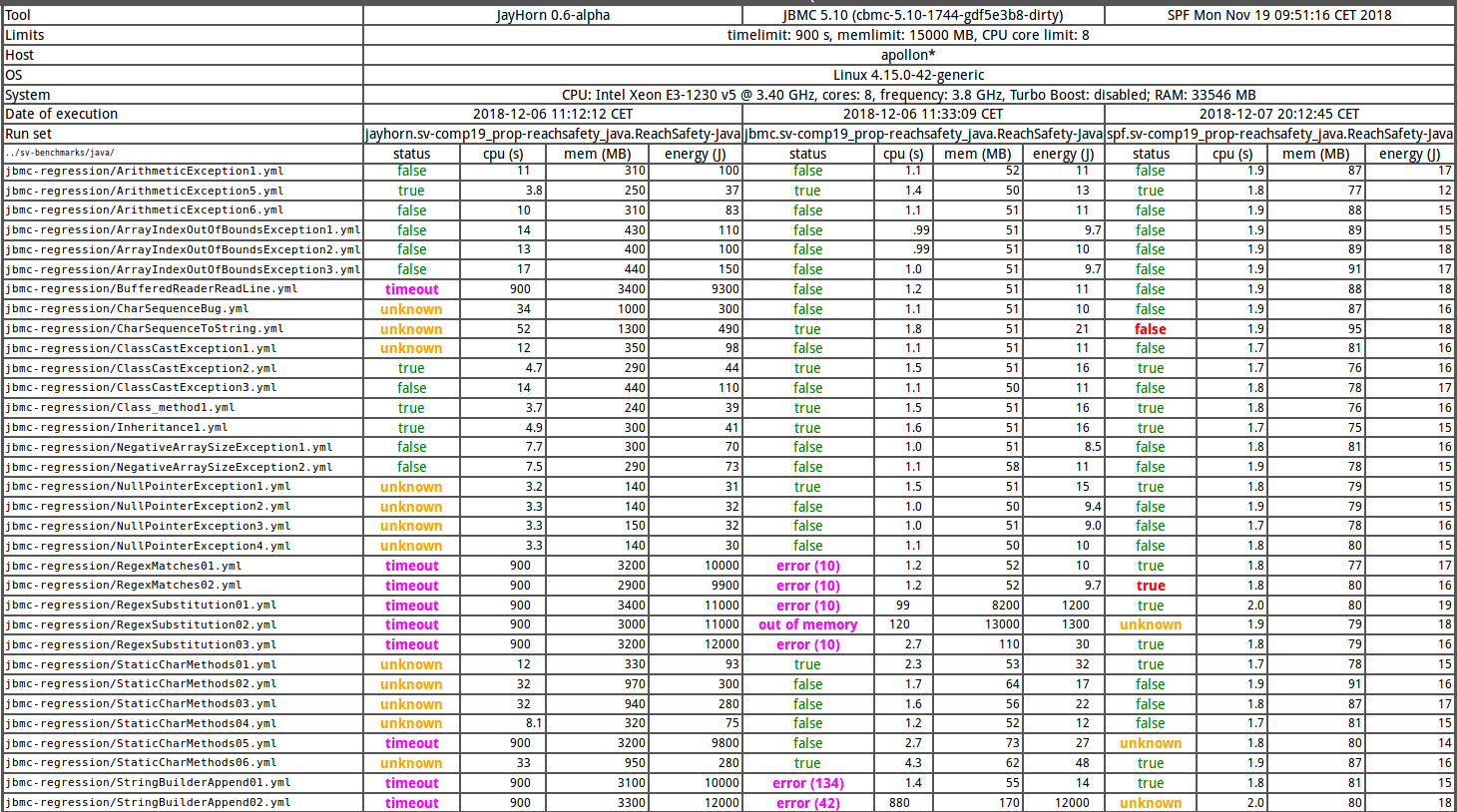Open the StringBuilderAppend01.yml task definition
This screenshot has height=812, width=1457.
148,783
